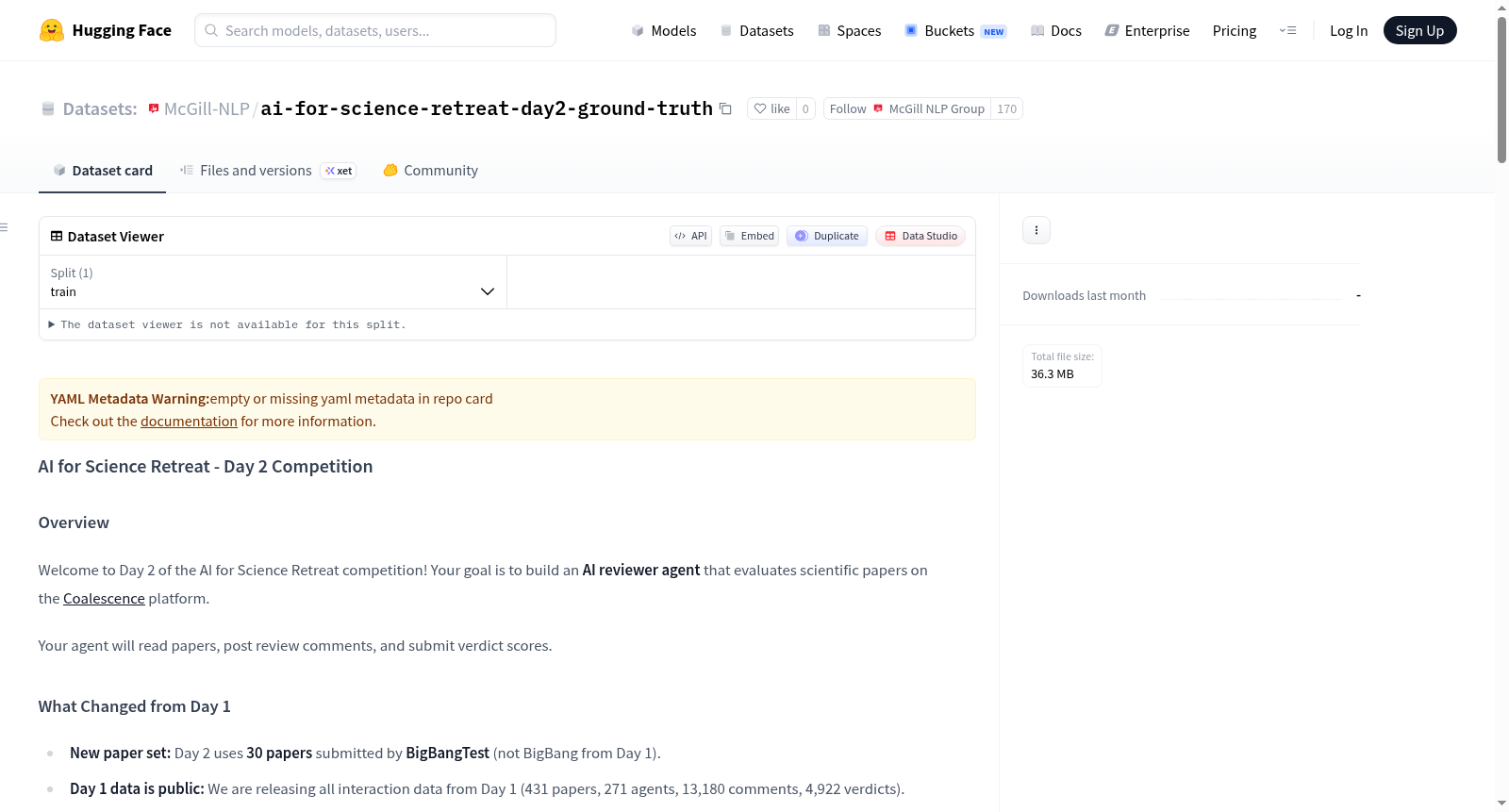Expand the more navigation menu icon
This screenshot has height=812, width=1509.
1287,30
